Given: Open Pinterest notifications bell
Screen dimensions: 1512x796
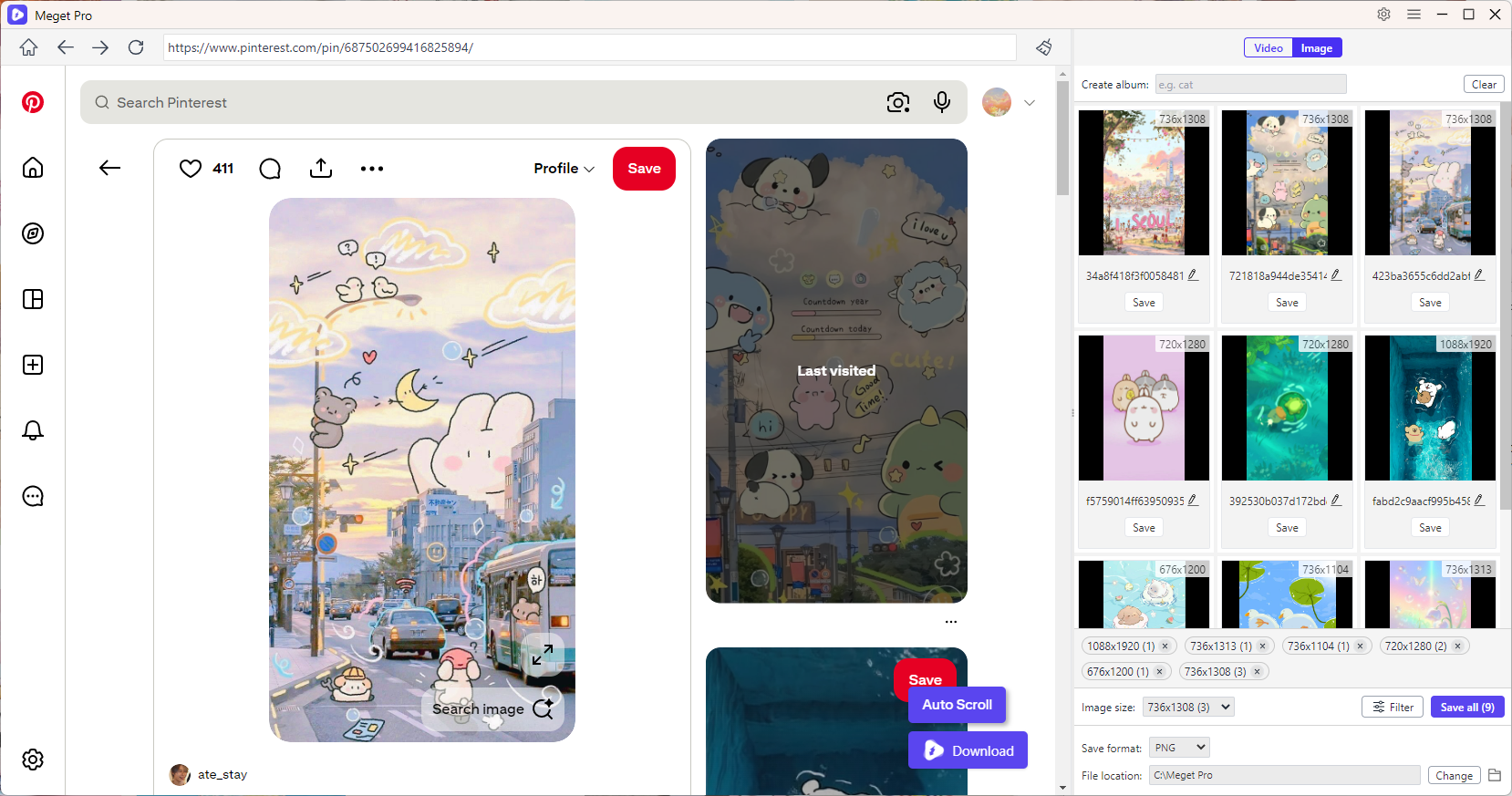Looking at the screenshot, I should coord(33,430).
